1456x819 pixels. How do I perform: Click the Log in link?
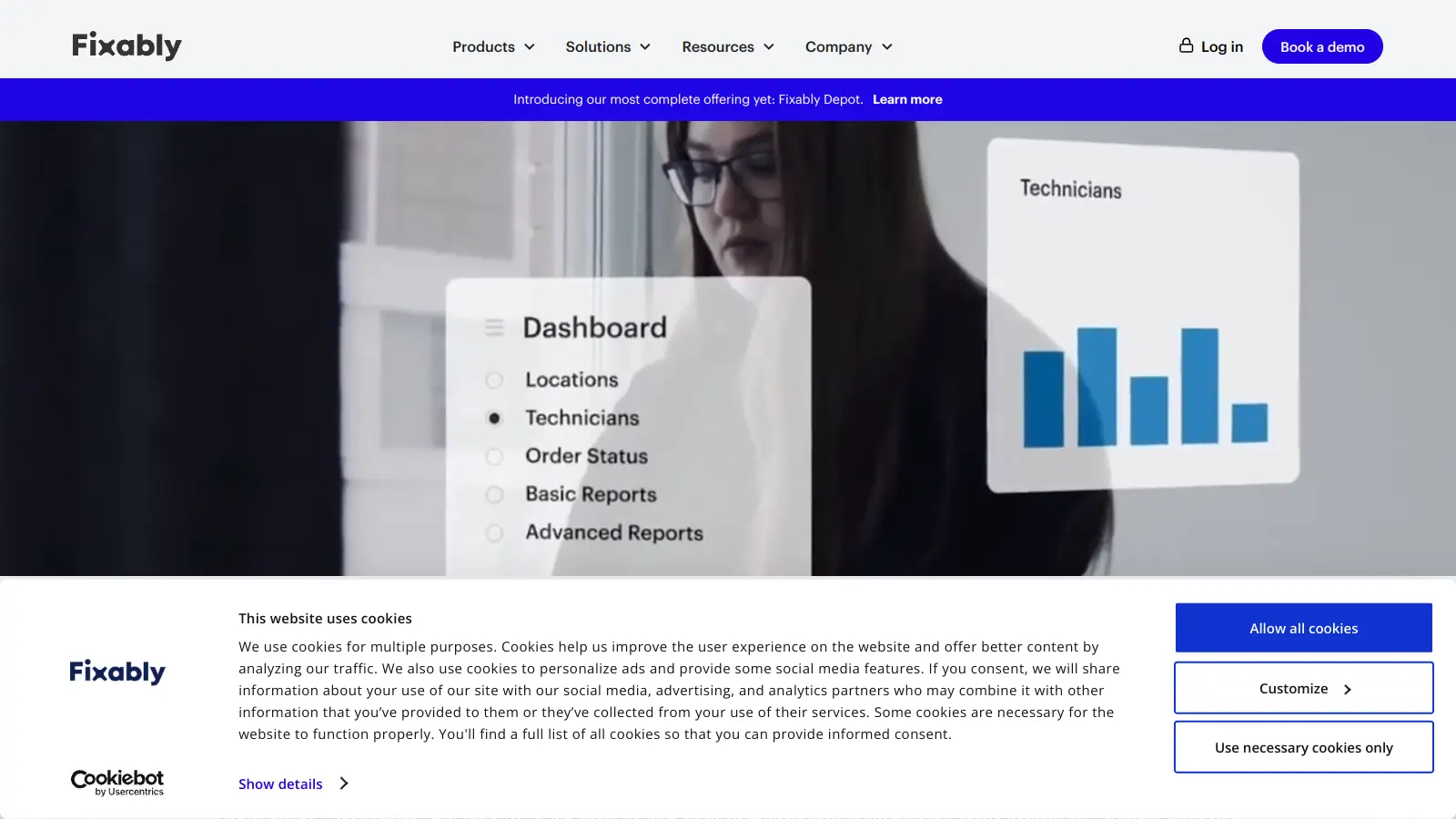click(x=1221, y=46)
